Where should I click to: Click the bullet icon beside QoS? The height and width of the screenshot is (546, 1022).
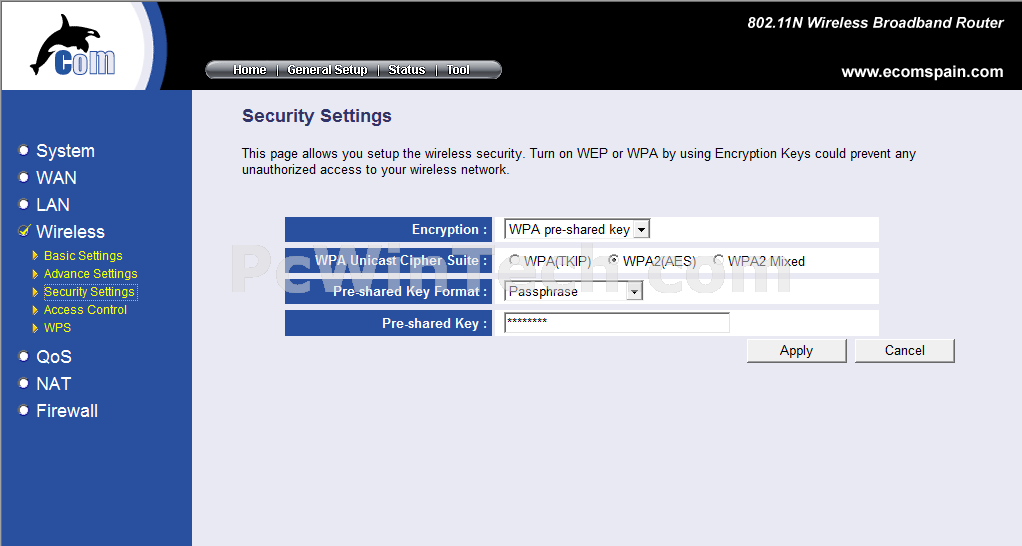pos(23,356)
